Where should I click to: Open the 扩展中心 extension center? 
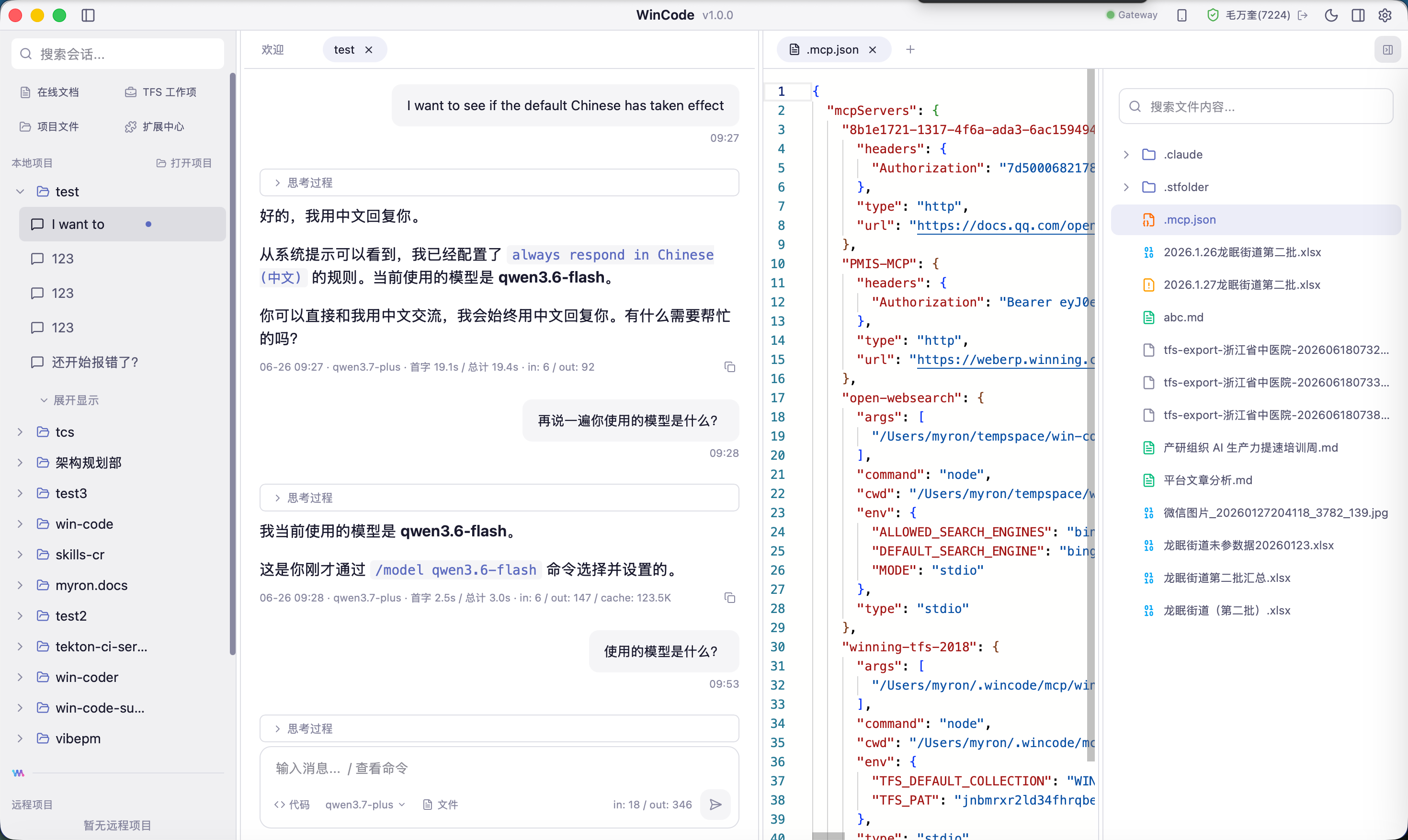pyautogui.click(x=155, y=126)
